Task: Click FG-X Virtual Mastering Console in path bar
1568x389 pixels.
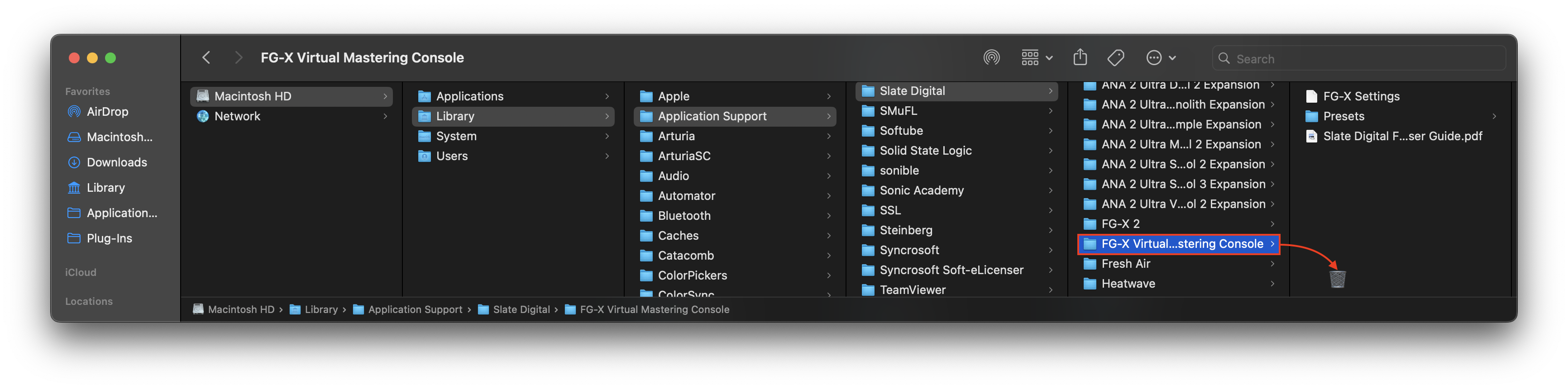Action: point(646,309)
